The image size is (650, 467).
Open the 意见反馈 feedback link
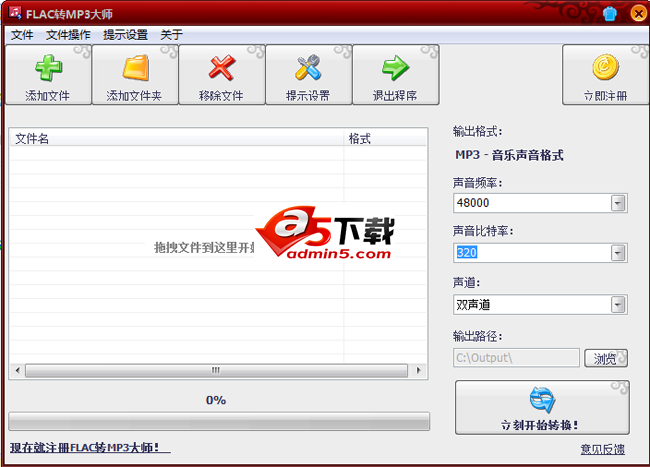[x=602, y=449]
